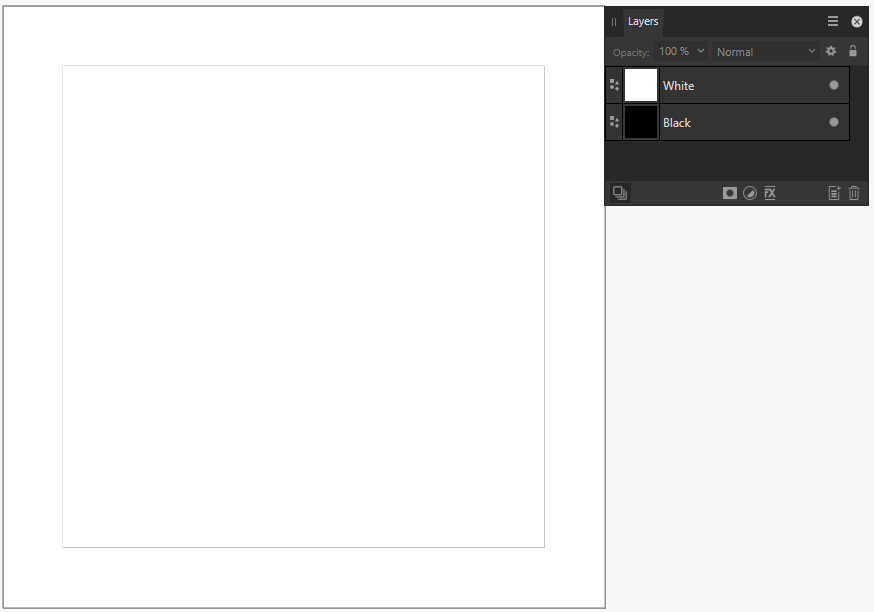Open the Layers panel hamburger menu

833,21
